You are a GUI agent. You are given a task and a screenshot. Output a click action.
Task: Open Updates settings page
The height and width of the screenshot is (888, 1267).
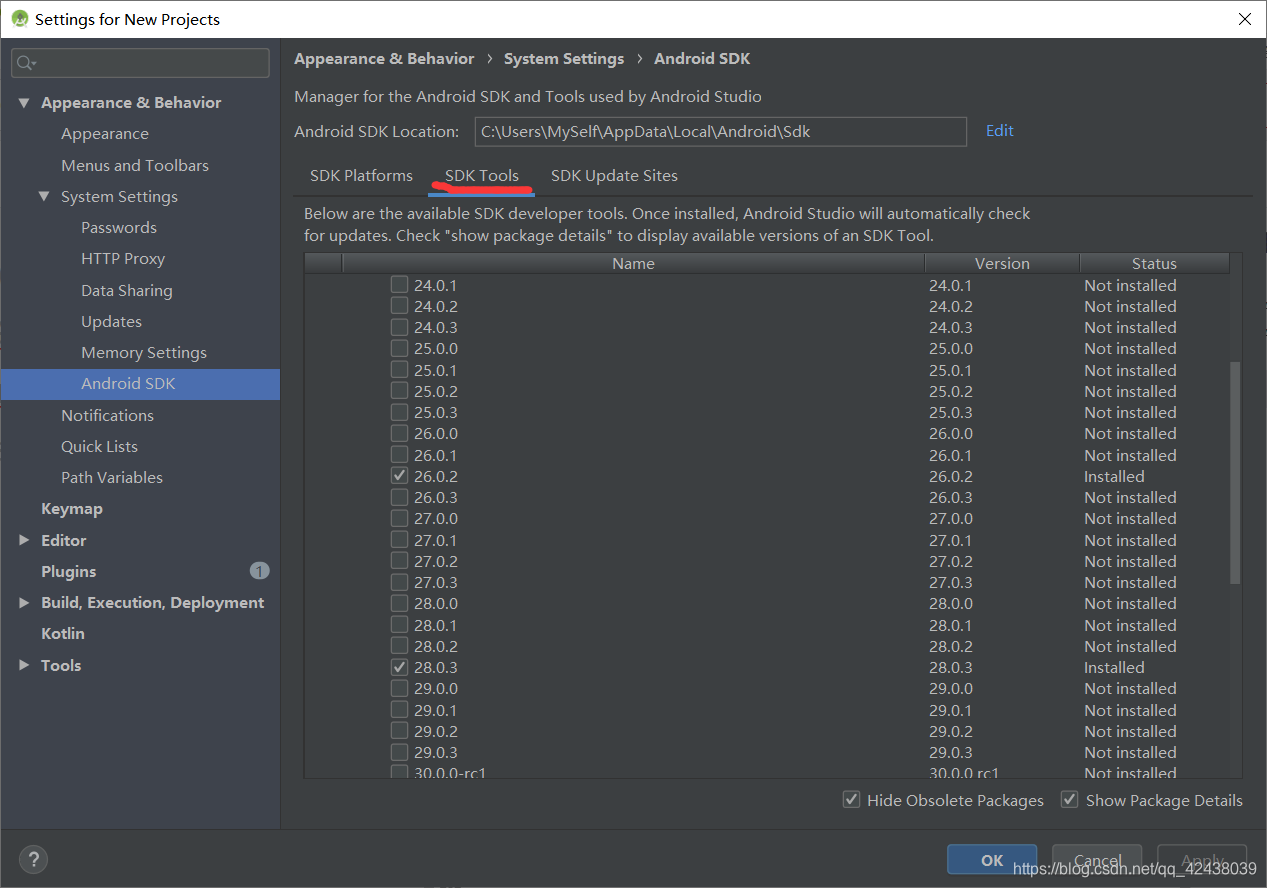111,321
